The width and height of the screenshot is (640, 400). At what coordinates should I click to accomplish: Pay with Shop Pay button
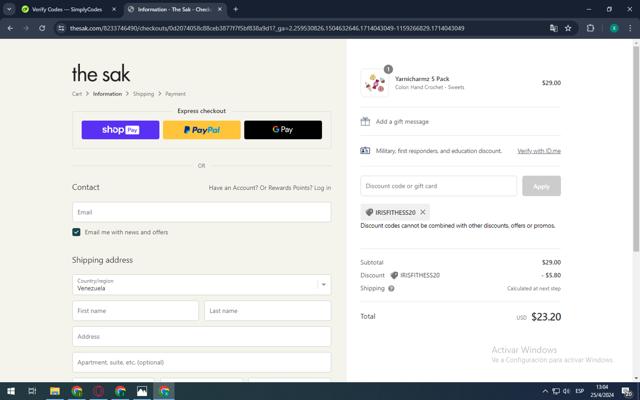120,130
